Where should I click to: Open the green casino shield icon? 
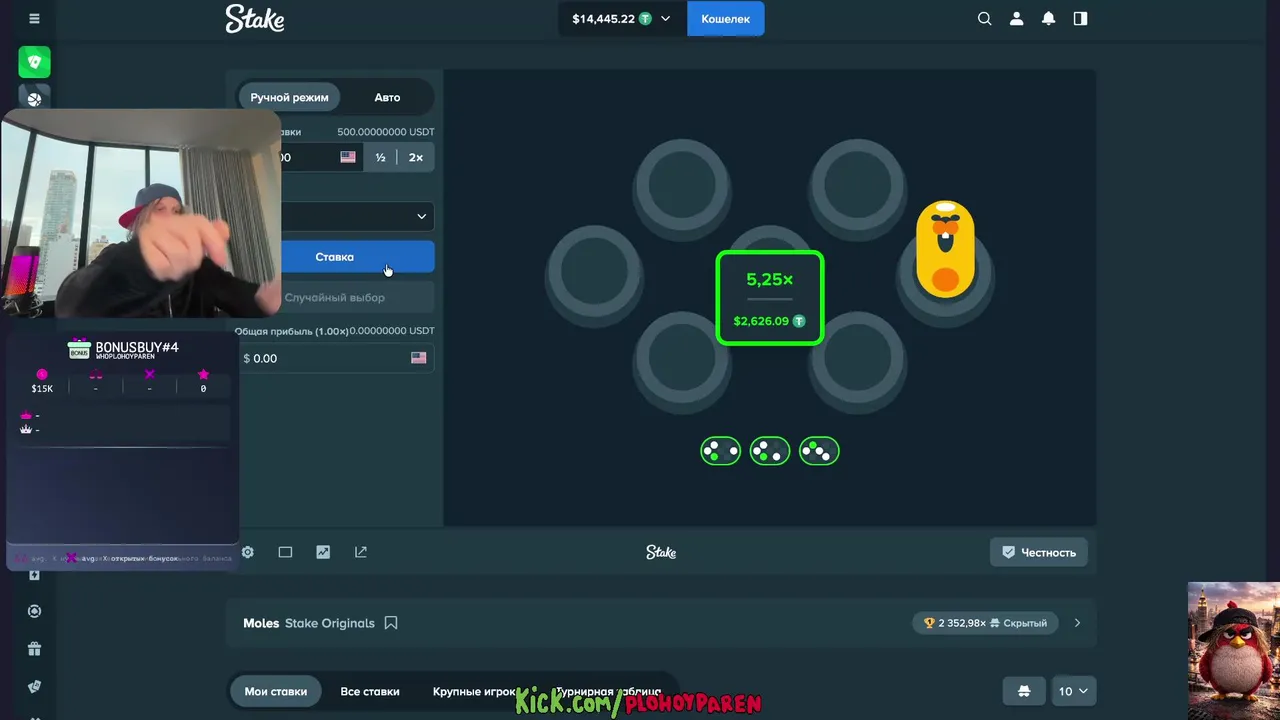34,62
